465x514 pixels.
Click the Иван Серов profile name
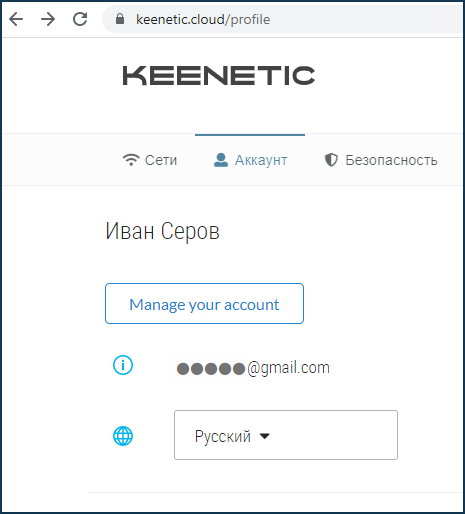(163, 231)
